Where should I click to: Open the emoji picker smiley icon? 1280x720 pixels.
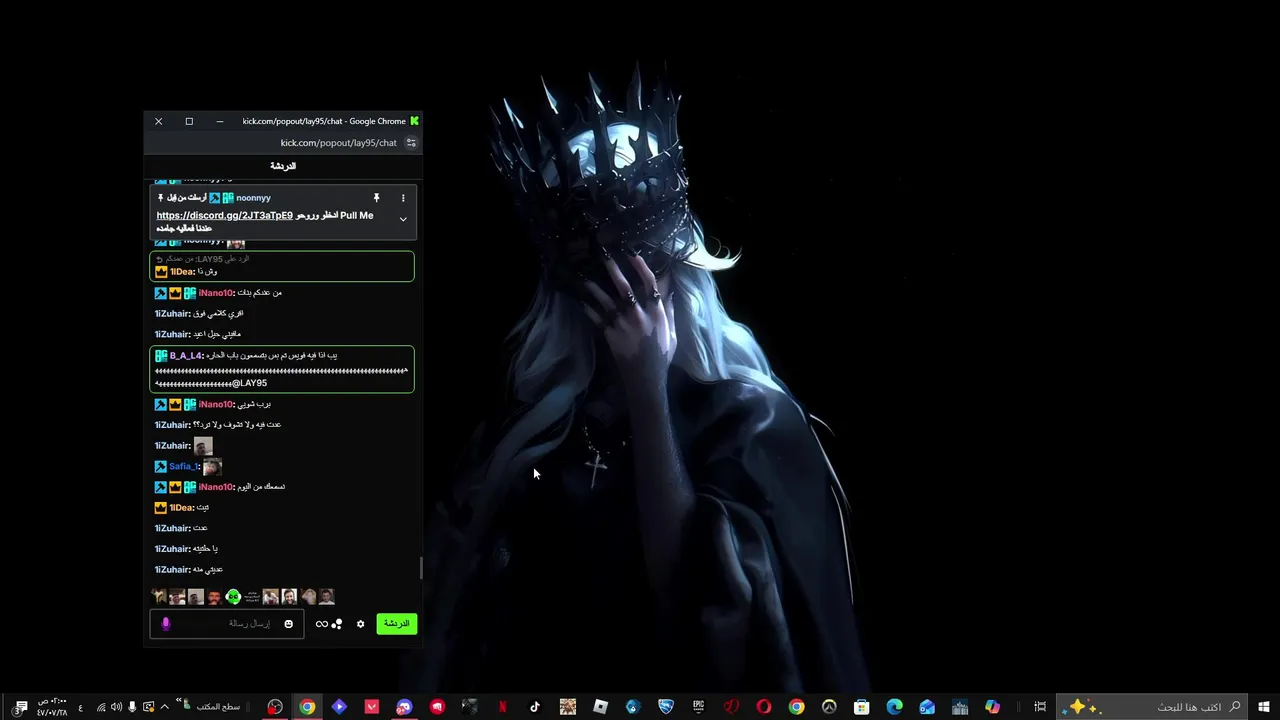pos(289,624)
